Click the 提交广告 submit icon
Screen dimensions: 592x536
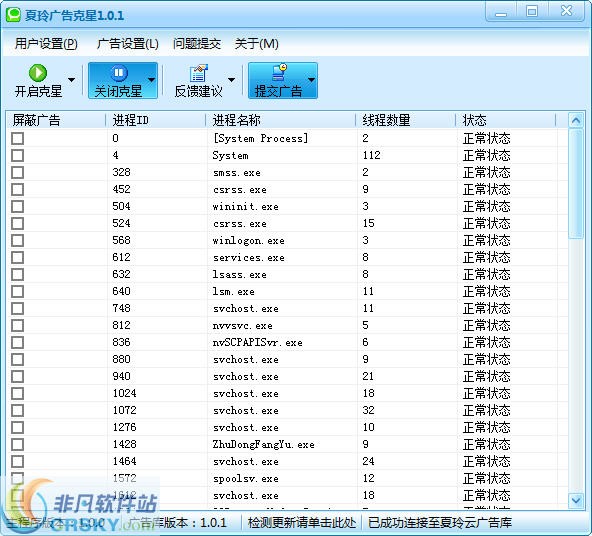(279, 72)
